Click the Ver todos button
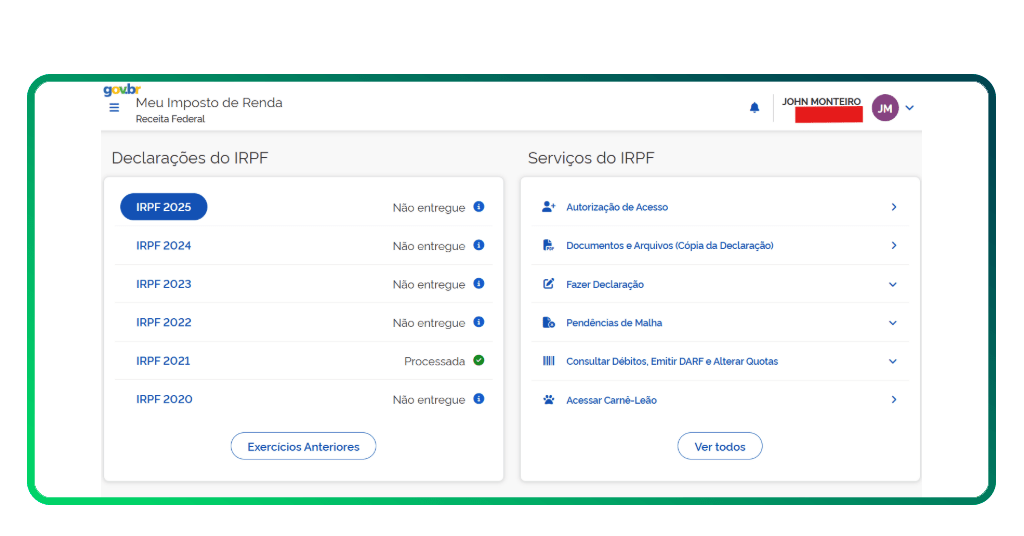The height and width of the screenshot is (536, 1024). [720, 447]
